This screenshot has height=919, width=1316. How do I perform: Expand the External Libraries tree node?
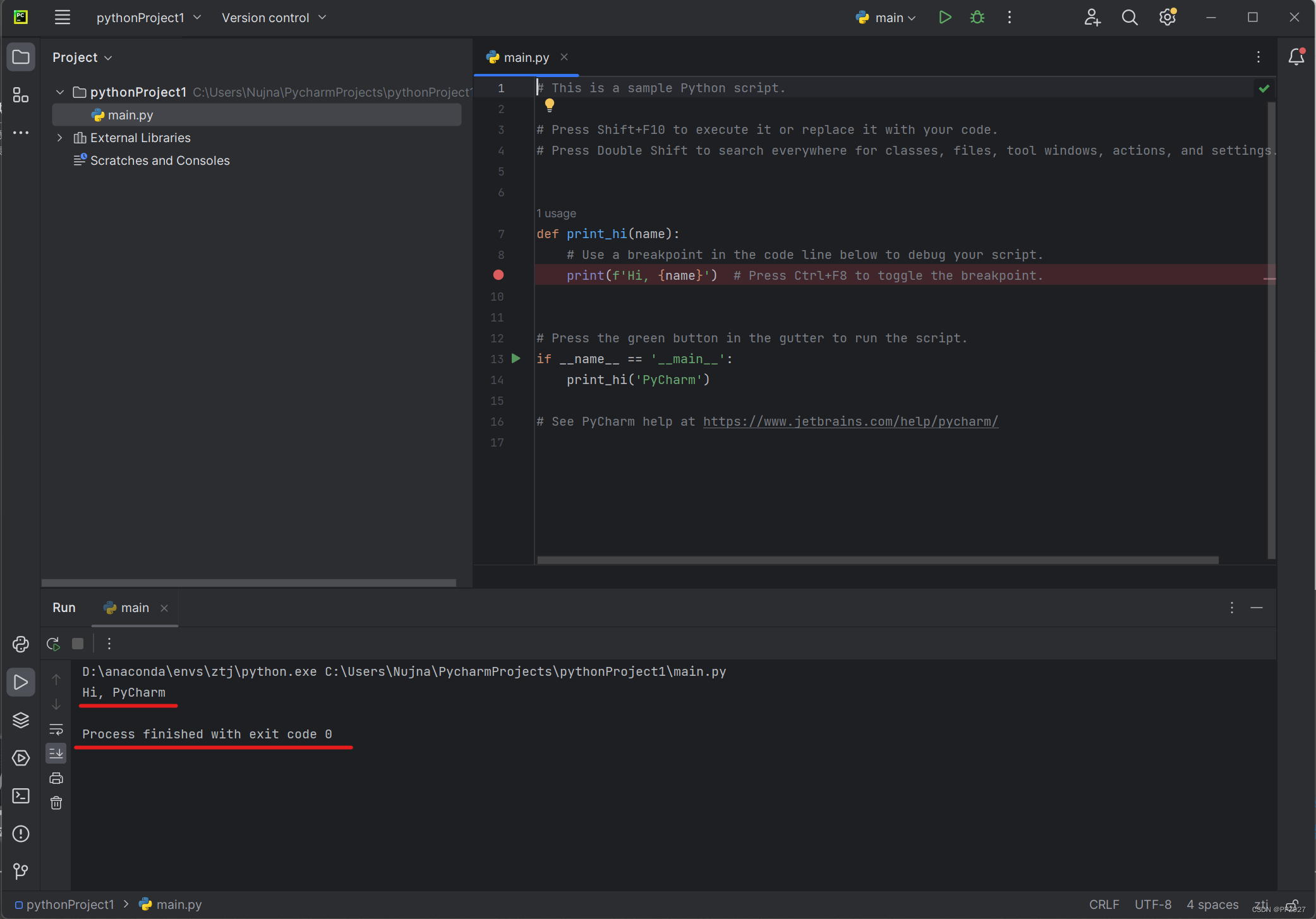click(60, 138)
